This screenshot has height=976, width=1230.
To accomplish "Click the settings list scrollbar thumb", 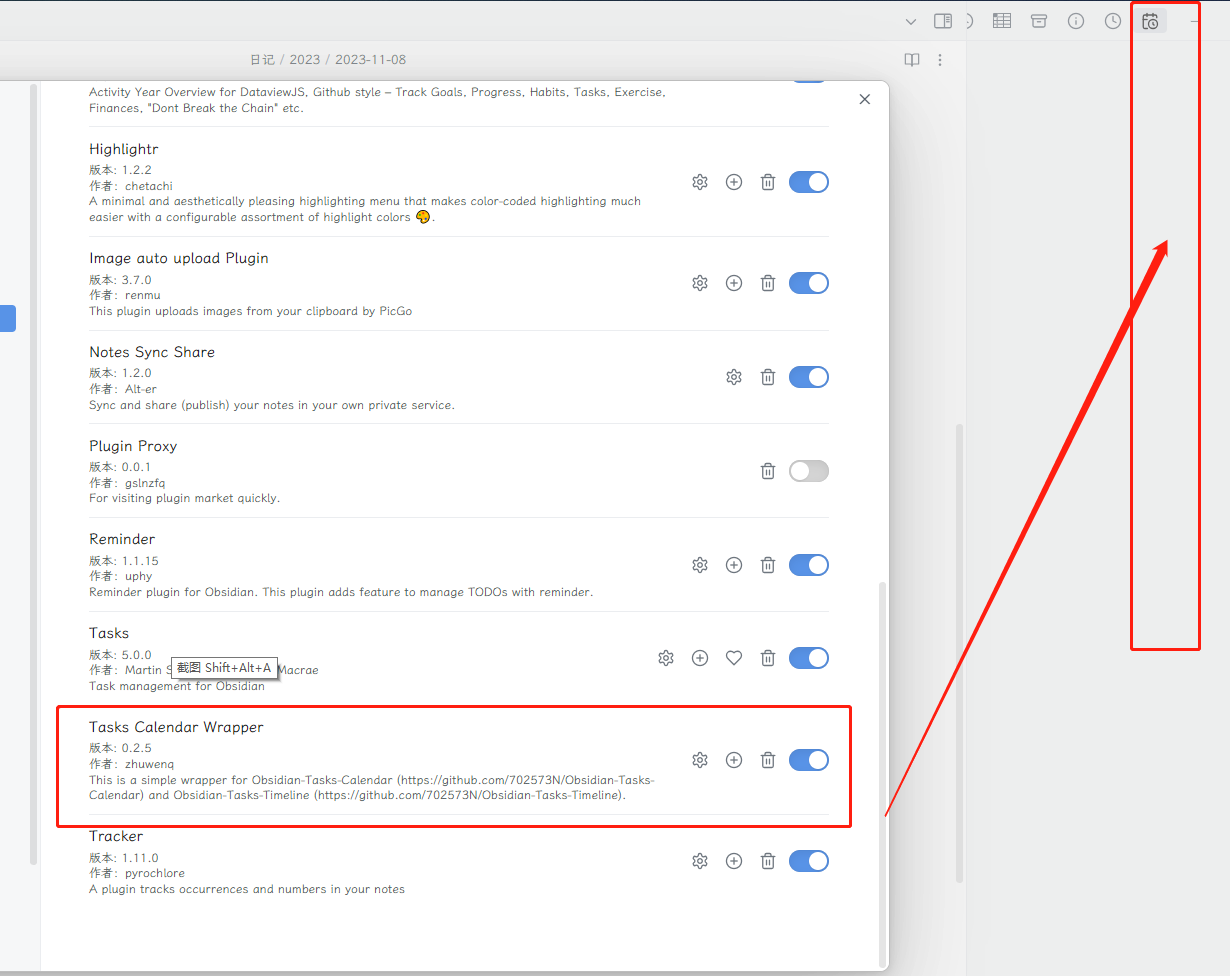I will tap(882, 774).
